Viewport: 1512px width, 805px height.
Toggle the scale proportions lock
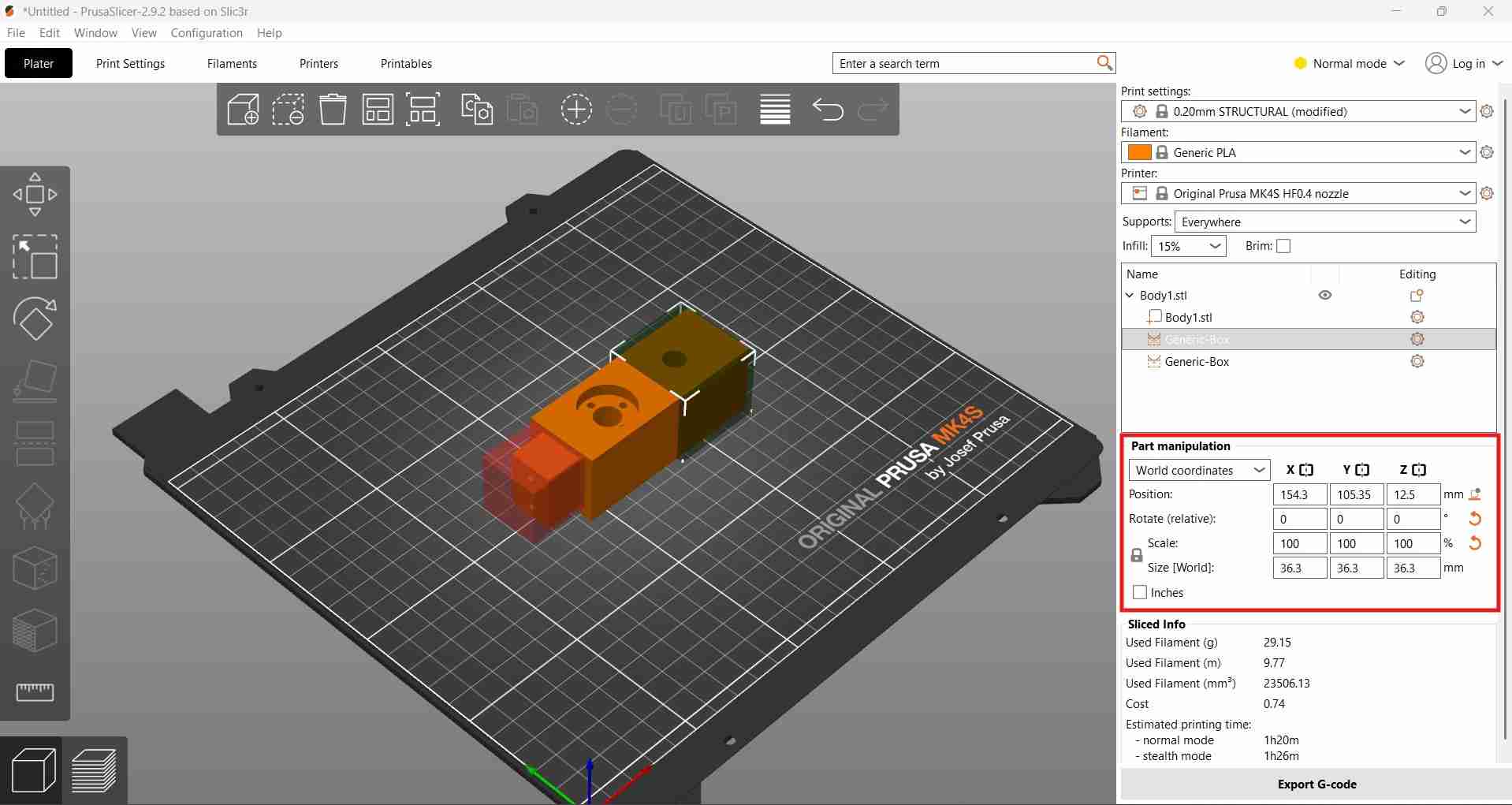click(1137, 555)
